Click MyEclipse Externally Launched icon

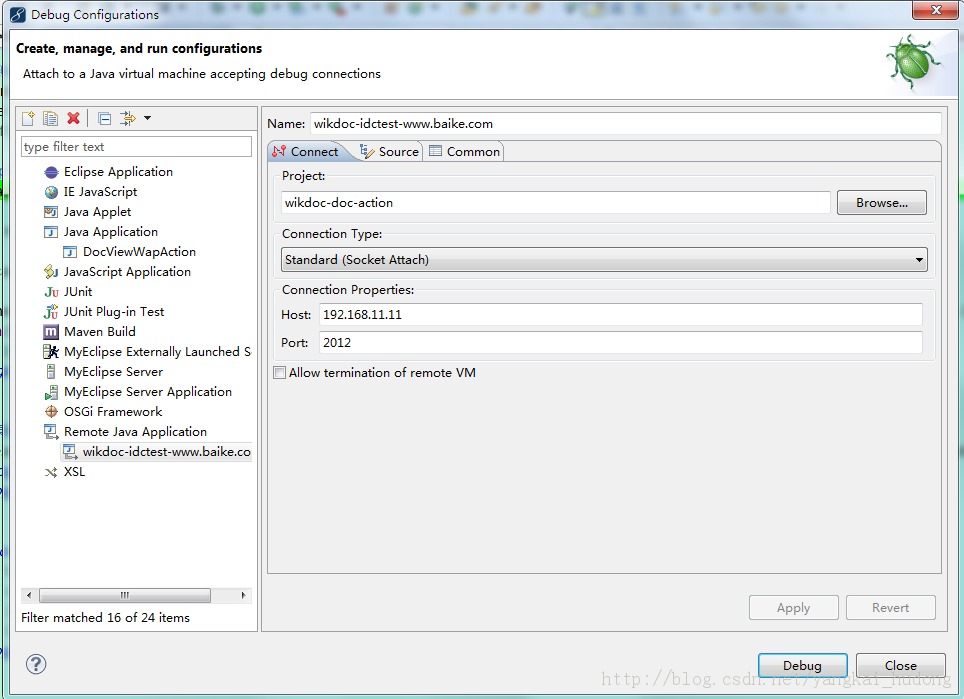pos(52,352)
